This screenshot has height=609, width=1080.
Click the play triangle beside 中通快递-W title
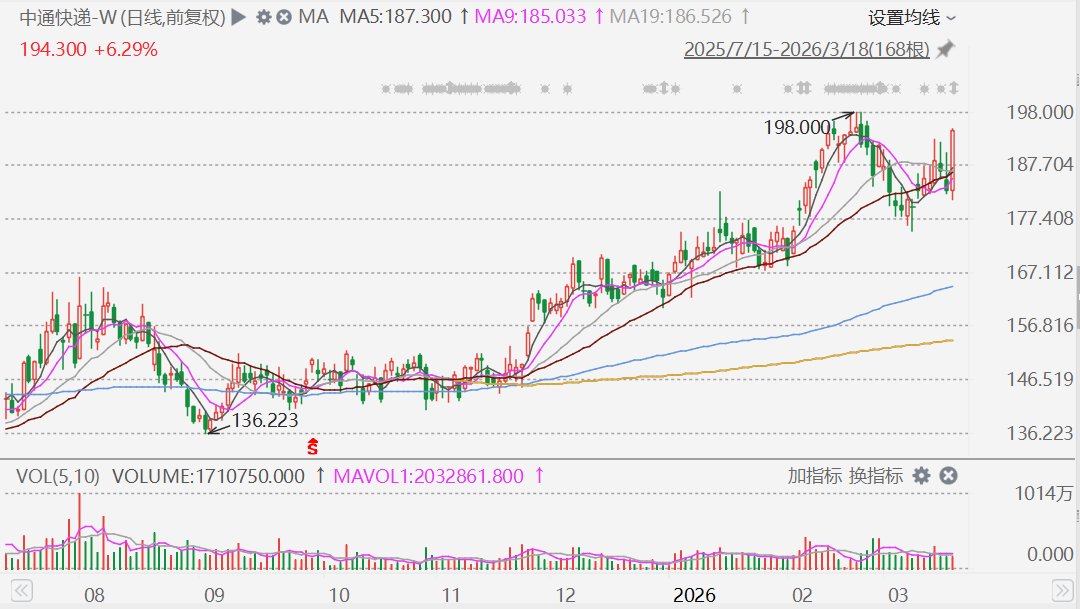(238, 17)
